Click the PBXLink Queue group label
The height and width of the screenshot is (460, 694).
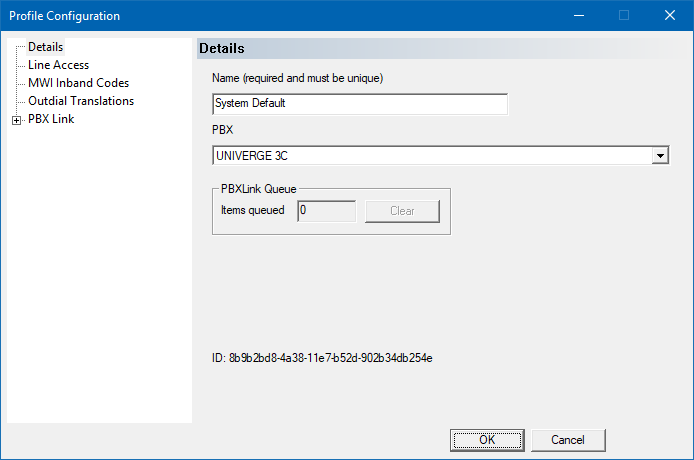click(258, 189)
